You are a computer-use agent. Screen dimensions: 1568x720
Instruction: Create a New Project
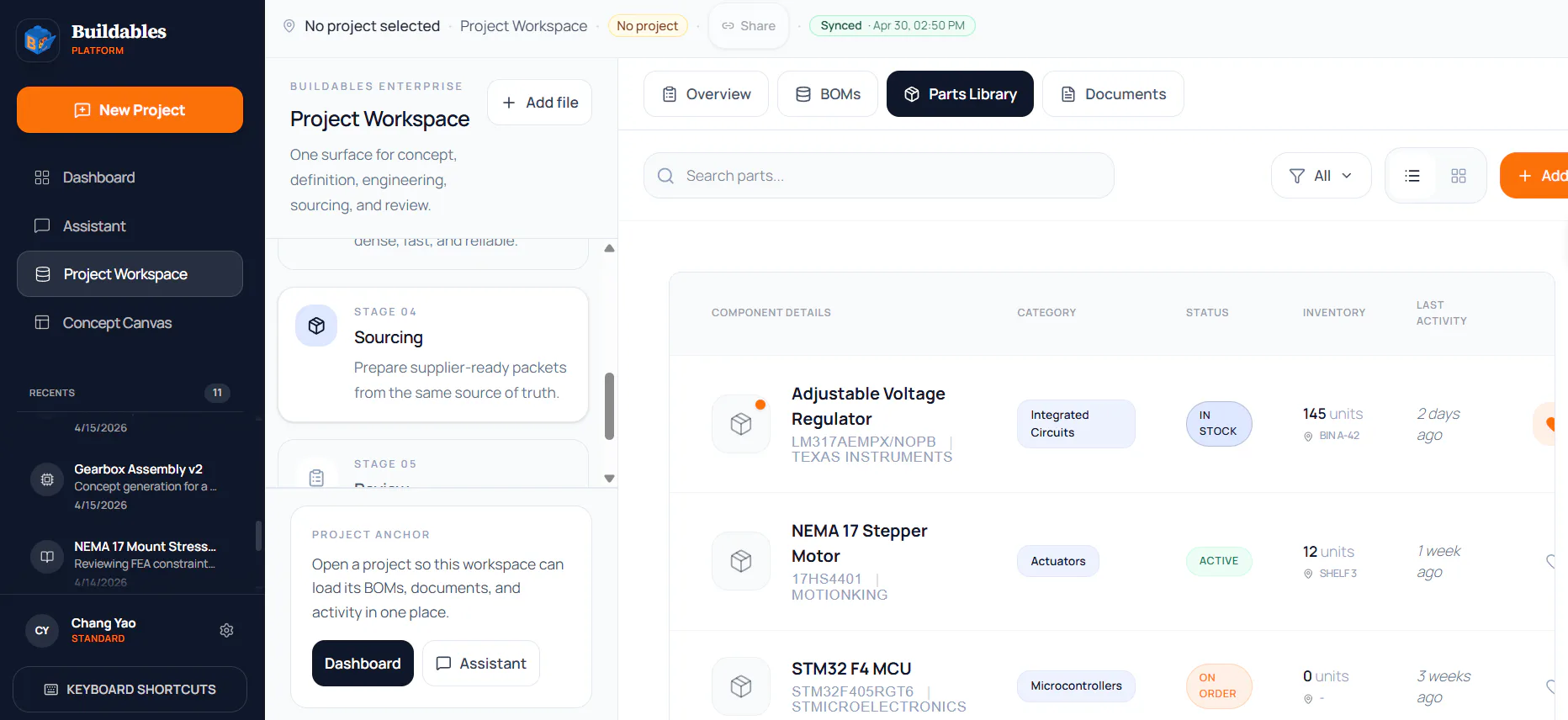coord(130,110)
